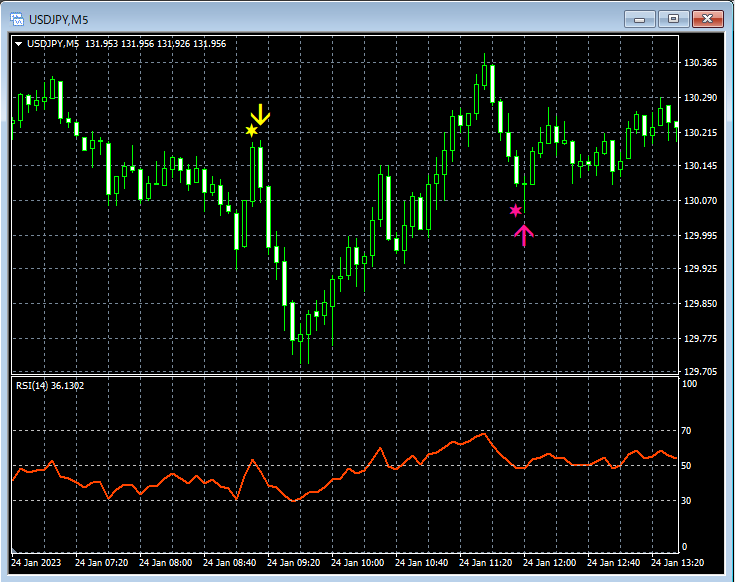Select the pink up arrow signal
The image size is (736, 582).
tap(524, 235)
